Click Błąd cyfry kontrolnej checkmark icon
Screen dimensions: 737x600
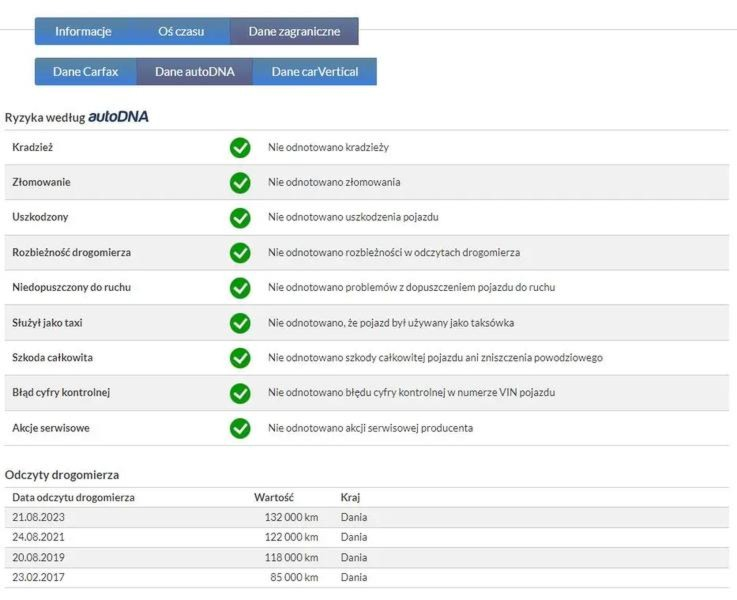tap(240, 393)
